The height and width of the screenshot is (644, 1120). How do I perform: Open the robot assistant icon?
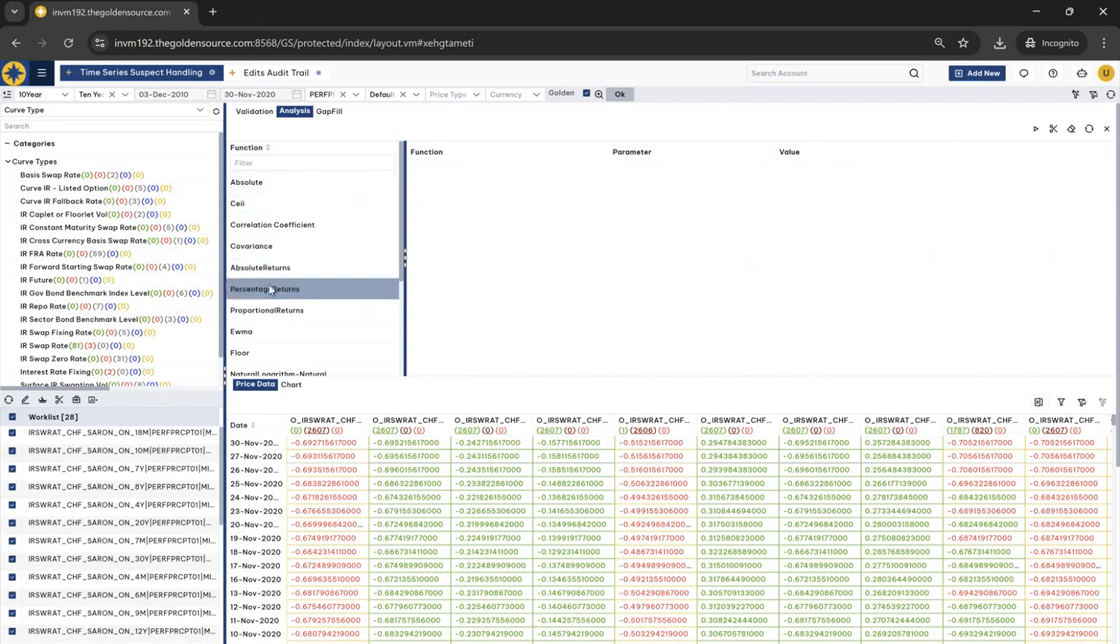click(1081, 73)
